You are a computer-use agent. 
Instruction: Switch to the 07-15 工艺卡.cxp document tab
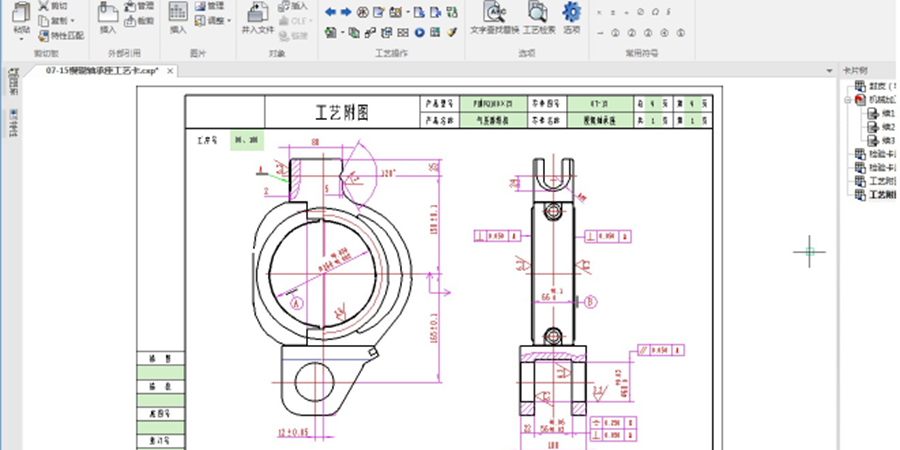(x=102, y=71)
